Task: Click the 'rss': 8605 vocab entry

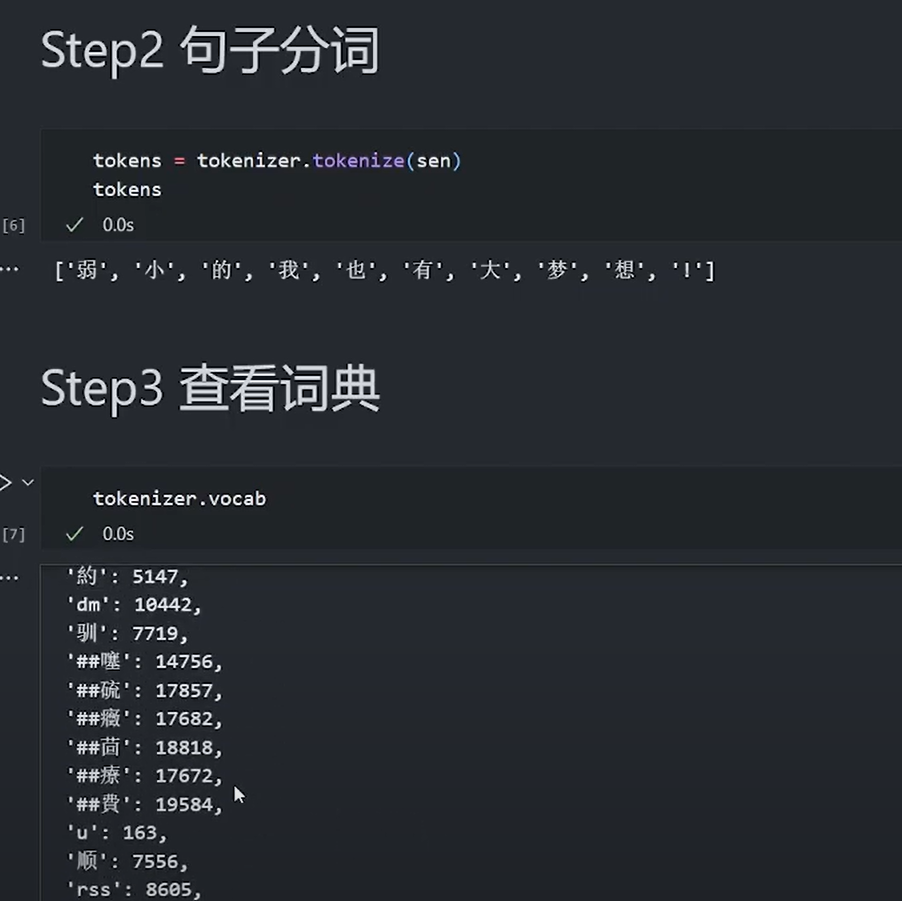Action: tap(133, 889)
